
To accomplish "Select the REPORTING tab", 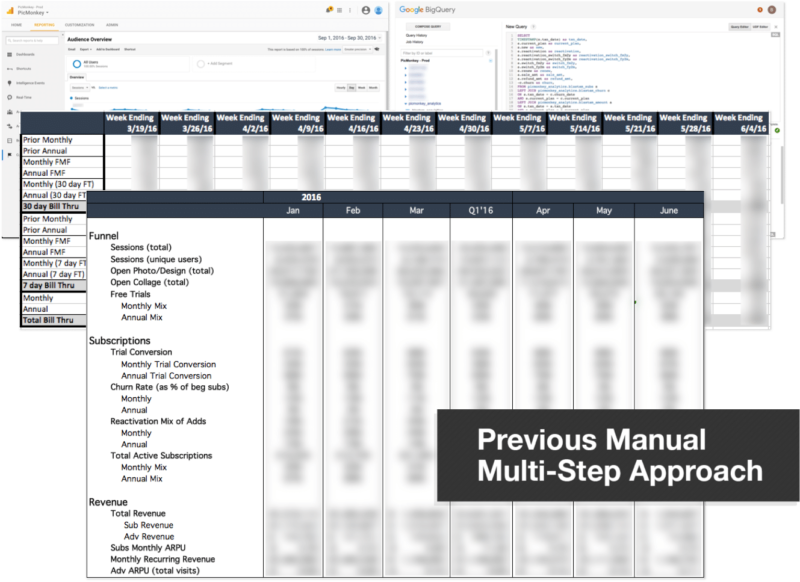I will [44, 24].
